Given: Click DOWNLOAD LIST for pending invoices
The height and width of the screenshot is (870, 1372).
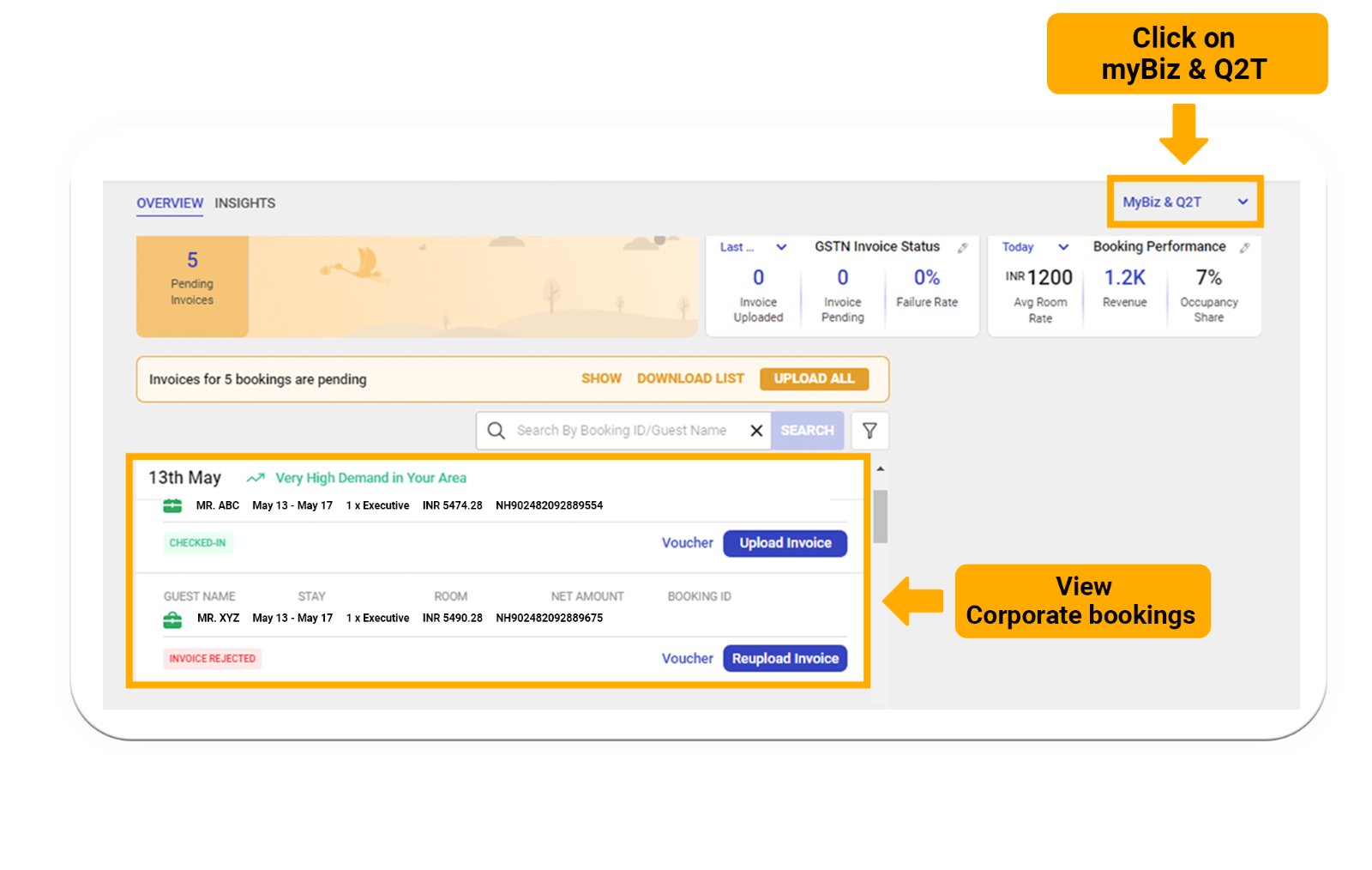Looking at the screenshot, I should tap(690, 378).
